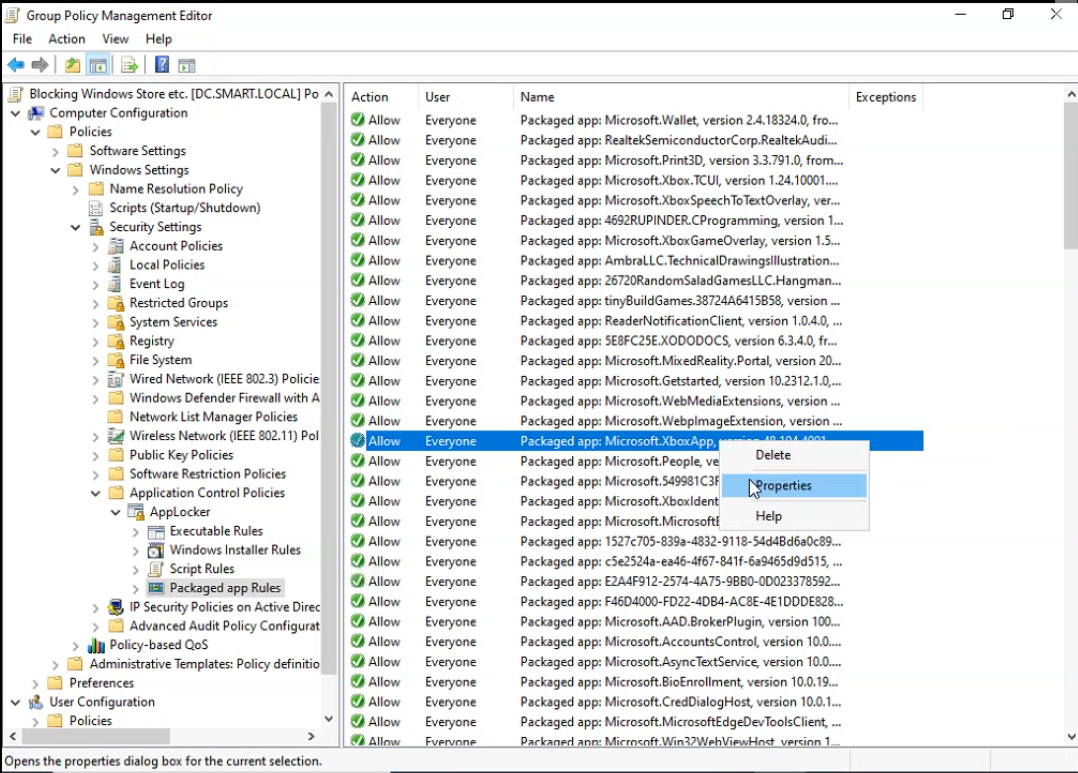Collapse the Security Settings node
1078x773 pixels.
pos(76,227)
